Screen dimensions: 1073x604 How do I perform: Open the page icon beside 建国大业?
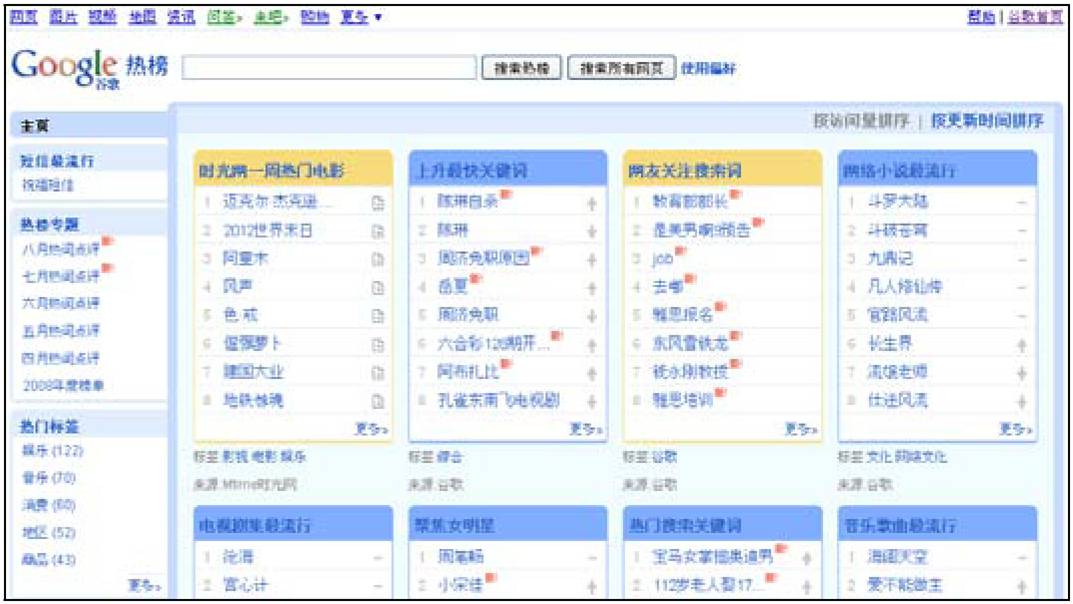pyautogui.click(x=378, y=373)
